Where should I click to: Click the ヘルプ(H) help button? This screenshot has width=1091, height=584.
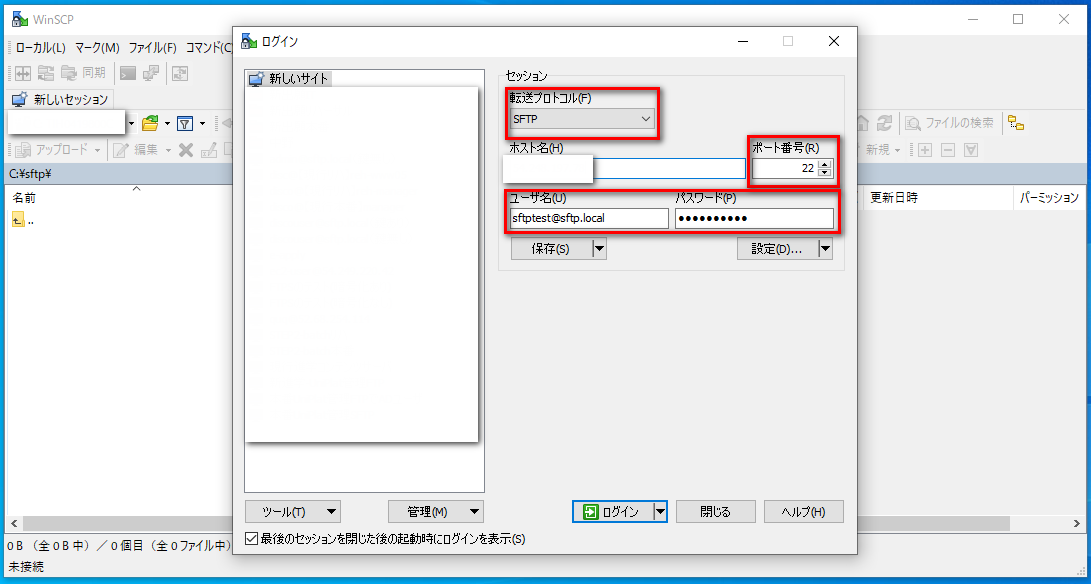[804, 512]
